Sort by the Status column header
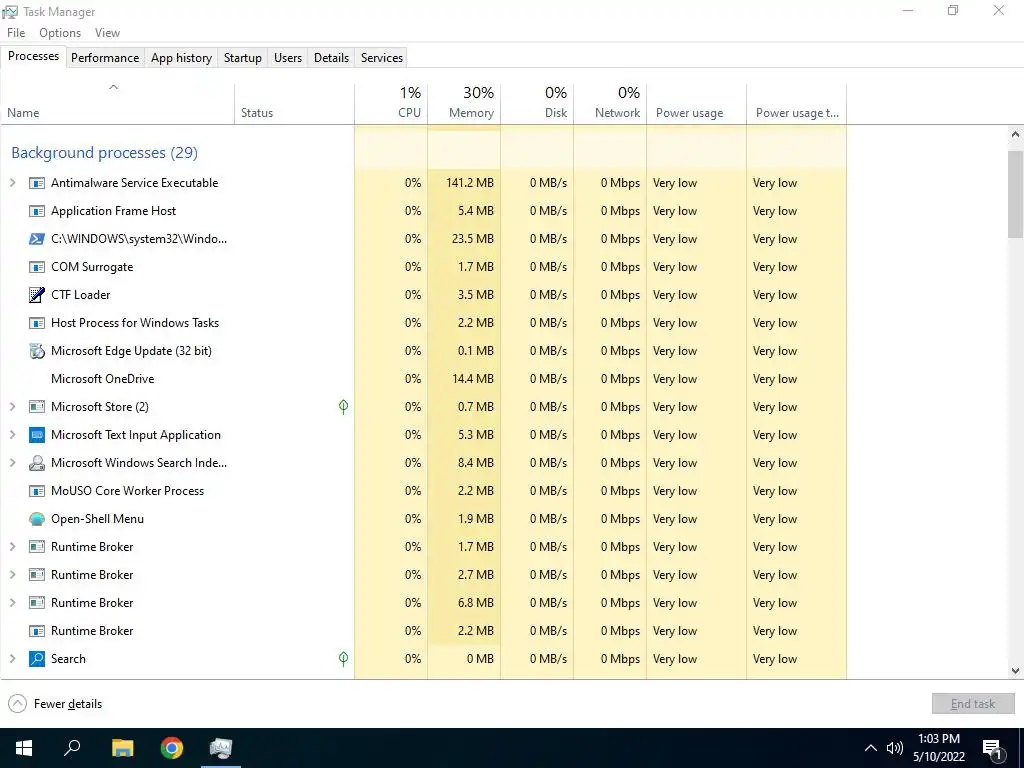 [x=295, y=103]
